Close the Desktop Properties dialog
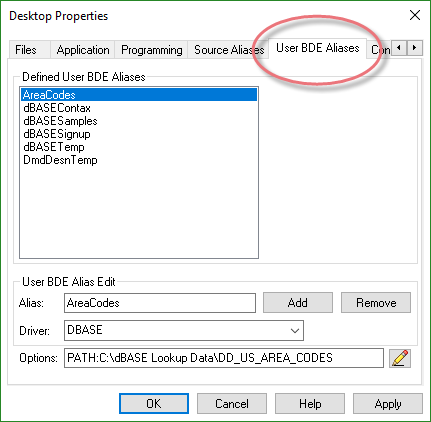The height and width of the screenshot is (422, 431). click(x=415, y=15)
